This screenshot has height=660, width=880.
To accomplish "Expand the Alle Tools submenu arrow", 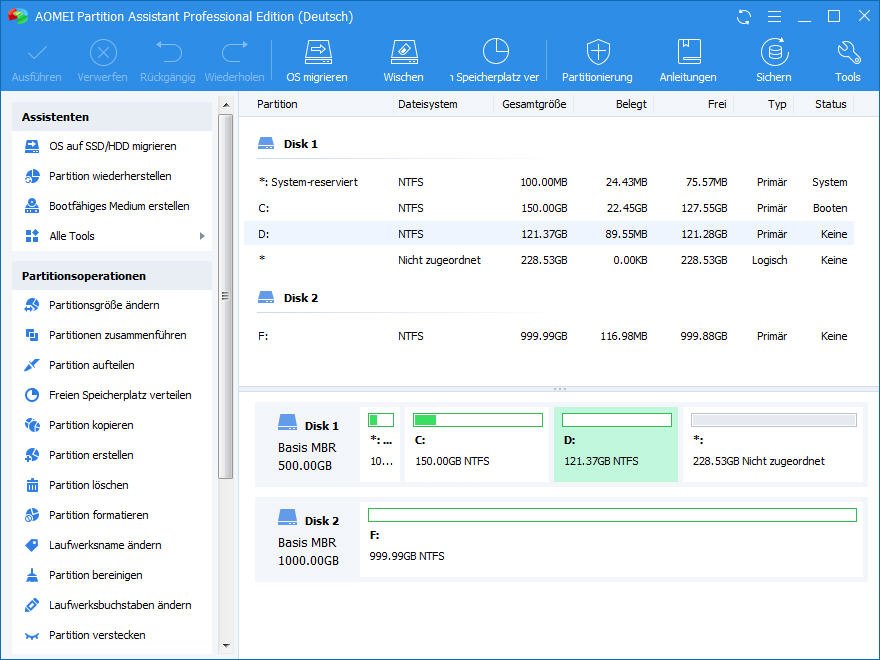I will pos(202,236).
